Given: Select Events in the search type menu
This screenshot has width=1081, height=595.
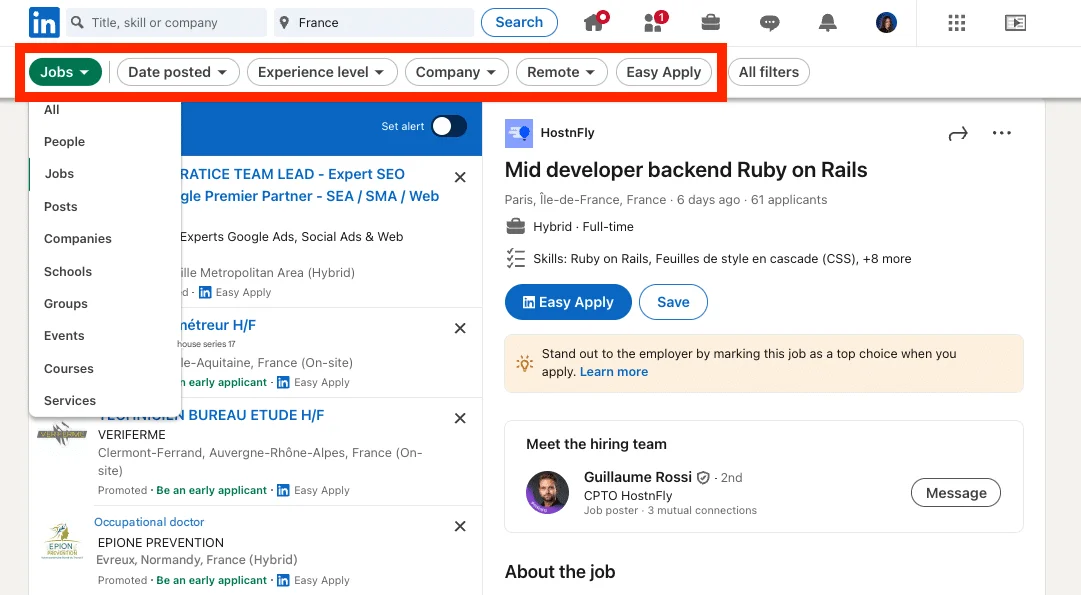Looking at the screenshot, I should 105,336.
